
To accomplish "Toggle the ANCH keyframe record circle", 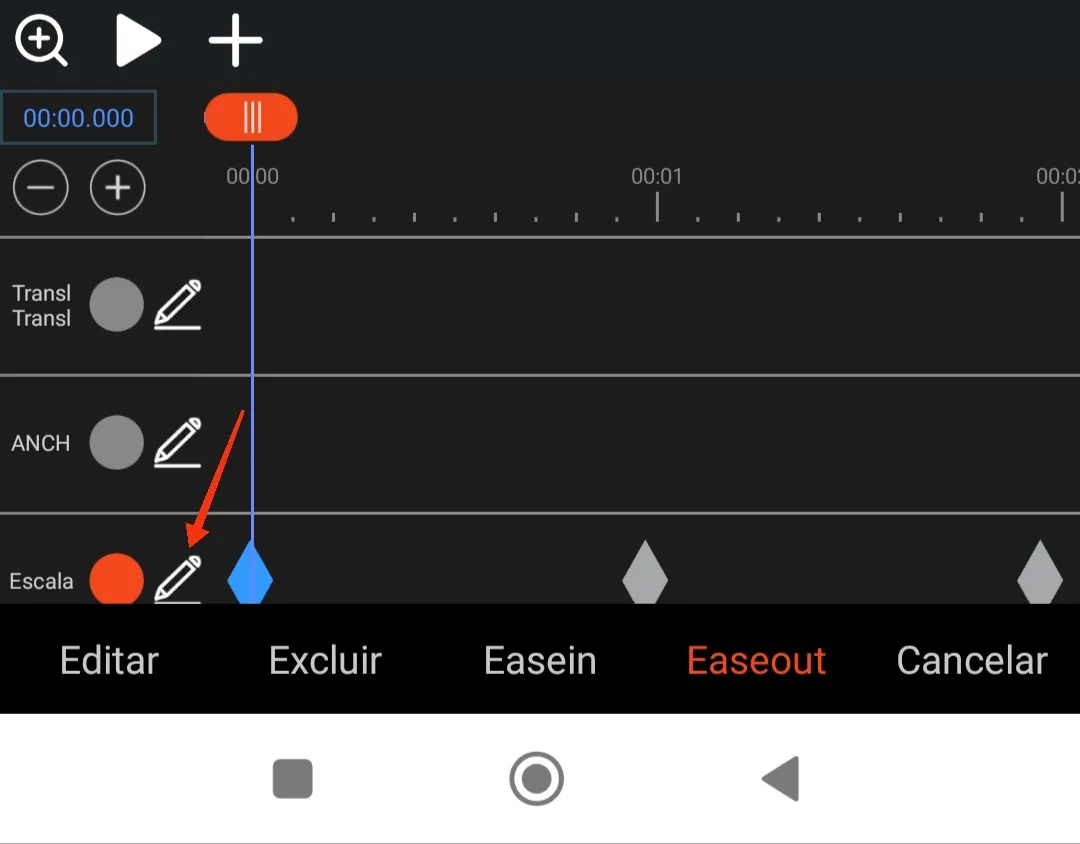I will tap(116, 442).
